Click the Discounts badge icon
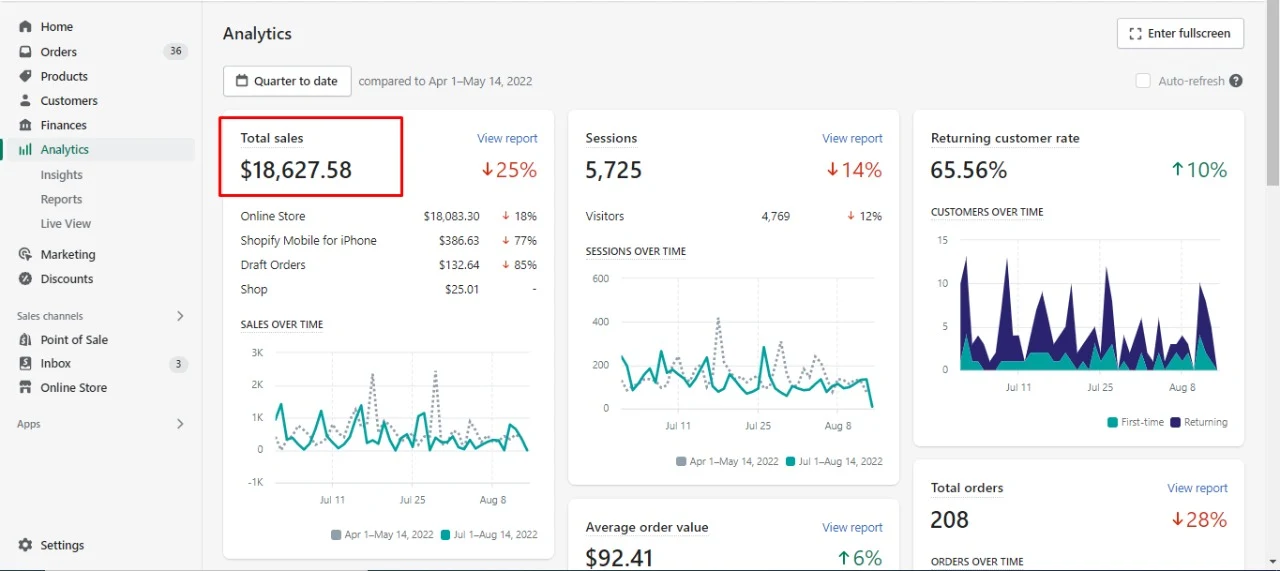Screen dimensions: 1280x571 click(x=25, y=278)
